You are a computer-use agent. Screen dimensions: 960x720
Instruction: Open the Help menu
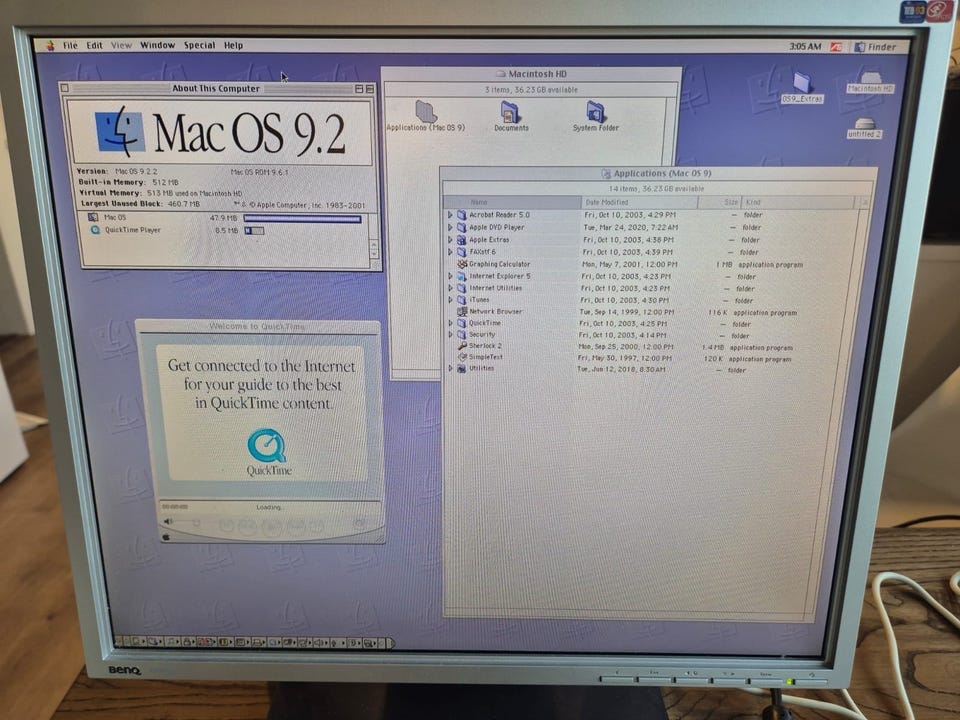233,45
